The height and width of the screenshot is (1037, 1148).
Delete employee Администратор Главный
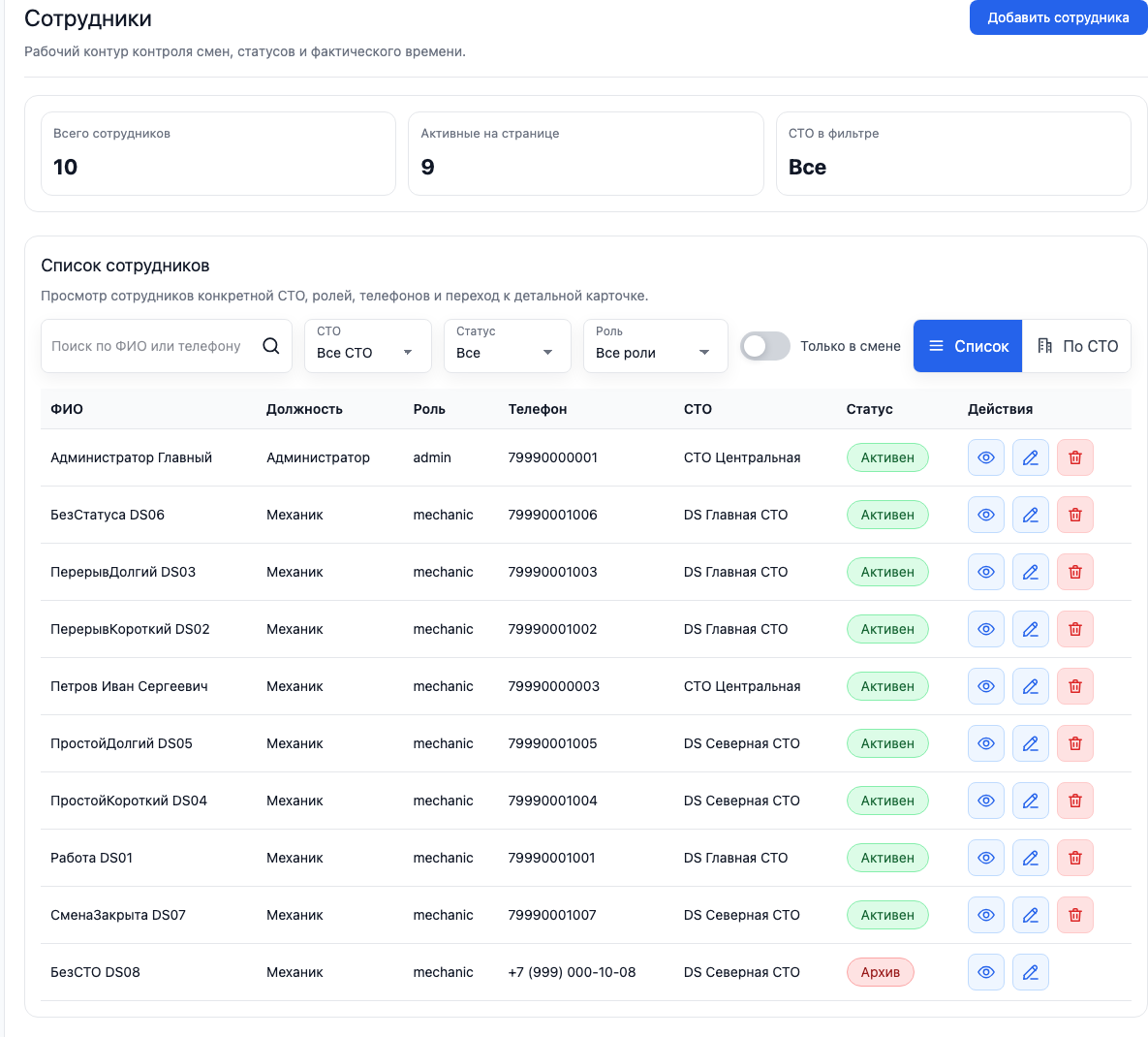tap(1074, 457)
